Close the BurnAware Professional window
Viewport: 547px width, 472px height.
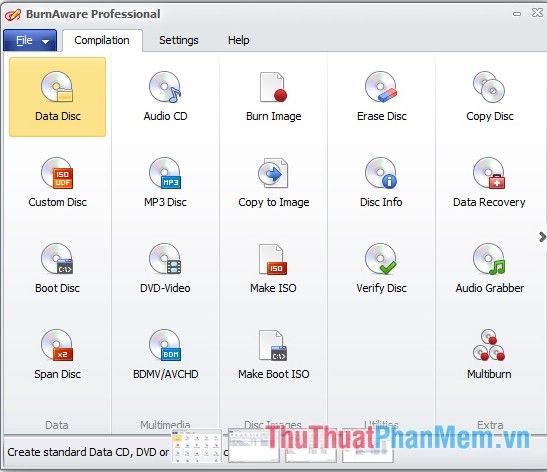click(537, 13)
